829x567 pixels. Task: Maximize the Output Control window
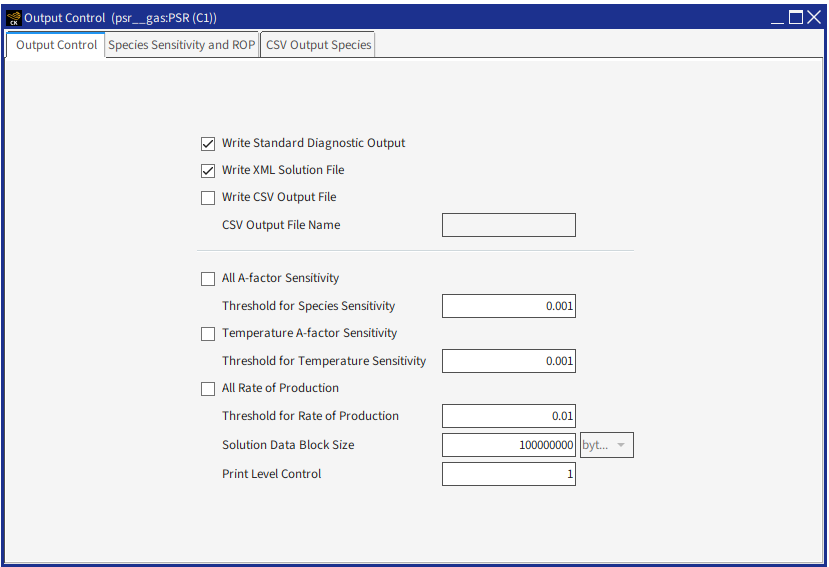pos(796,17)
